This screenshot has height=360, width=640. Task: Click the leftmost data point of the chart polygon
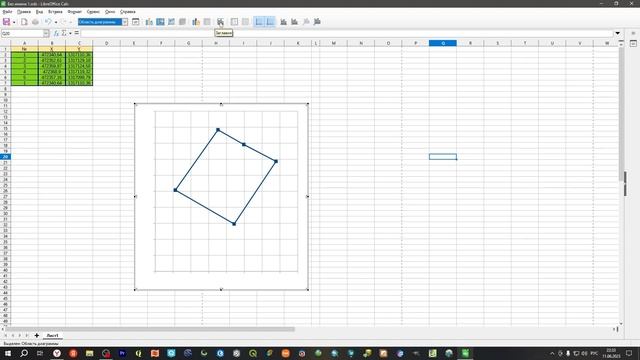tap(176, 190)
